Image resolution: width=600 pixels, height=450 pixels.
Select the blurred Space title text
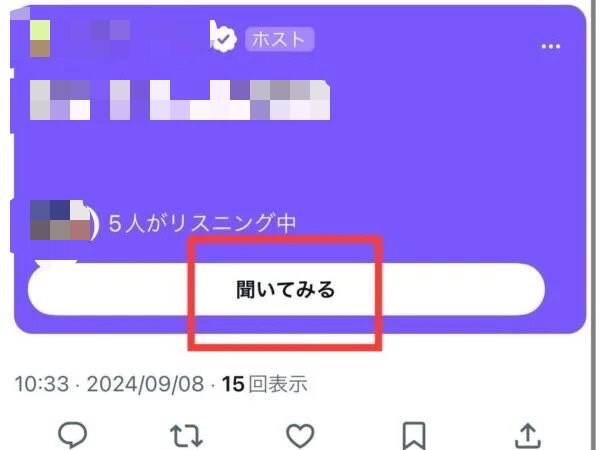(x=180, y=100)
